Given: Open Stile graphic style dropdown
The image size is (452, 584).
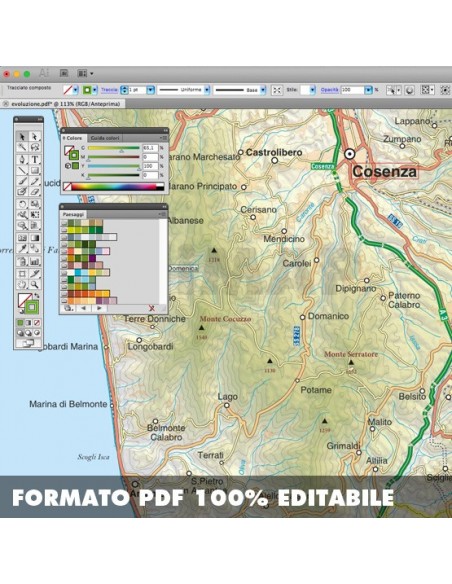Looking at the screenshot, I should 312,90.
